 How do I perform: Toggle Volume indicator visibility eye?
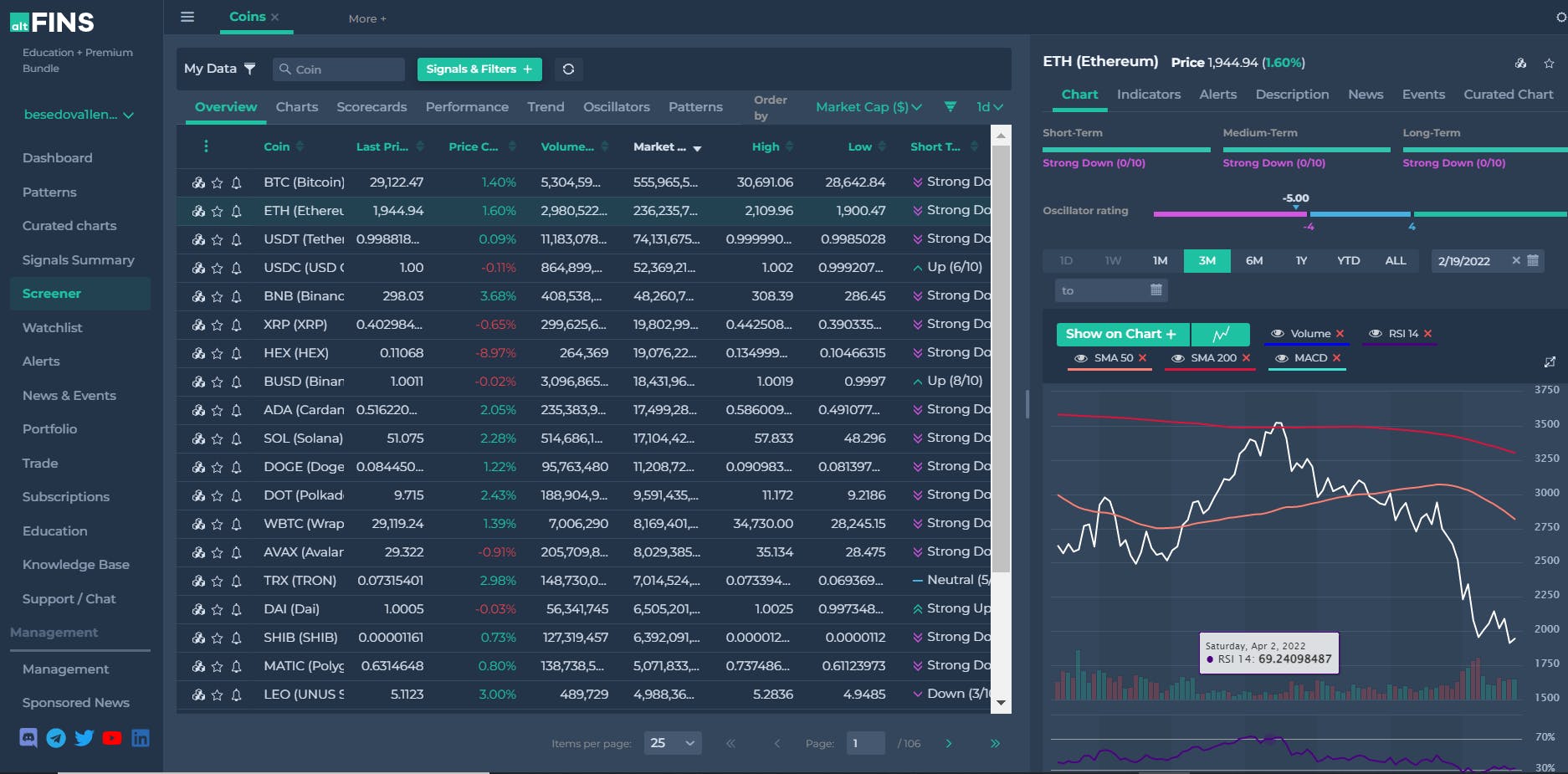pos(1277,334)
